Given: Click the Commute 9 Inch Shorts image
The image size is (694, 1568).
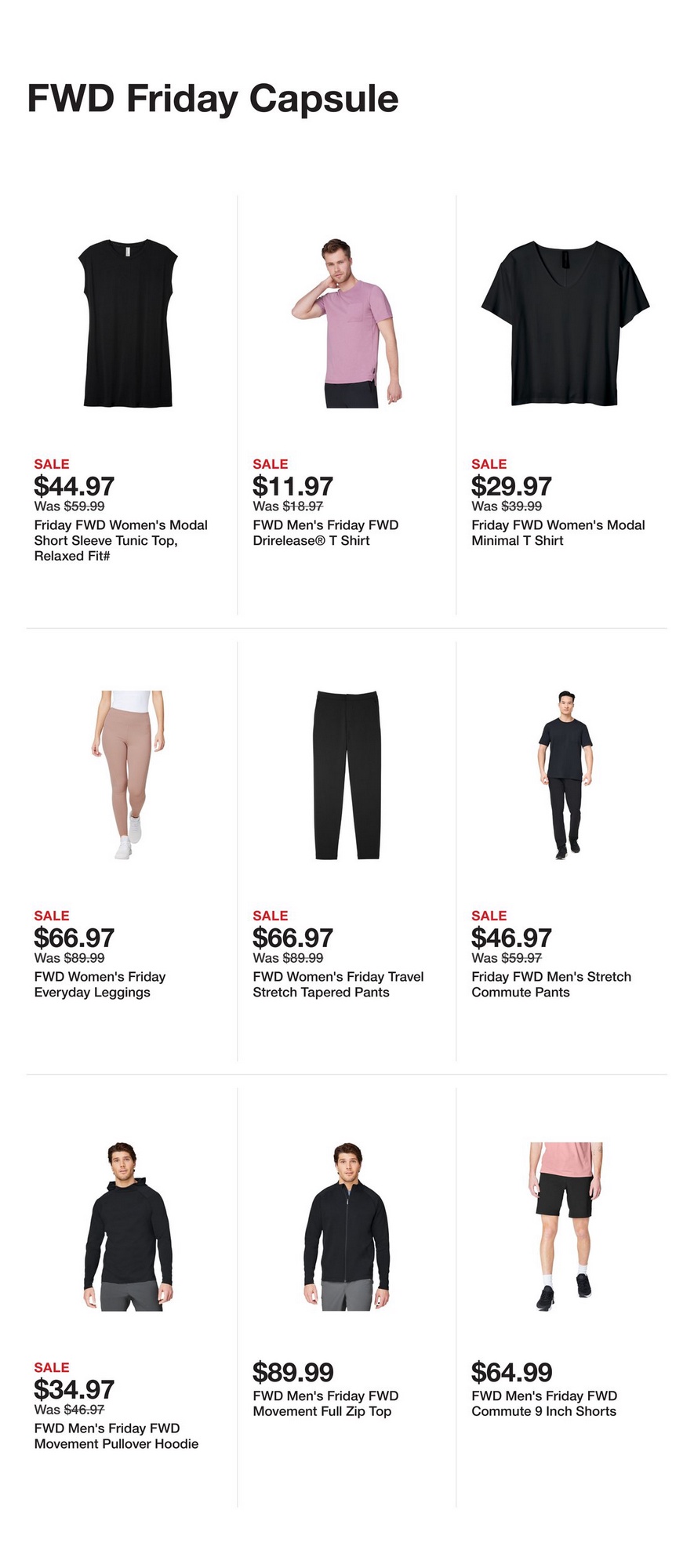Looking at the screenshot, I should pyautogui.click(x=565, y=1226).
